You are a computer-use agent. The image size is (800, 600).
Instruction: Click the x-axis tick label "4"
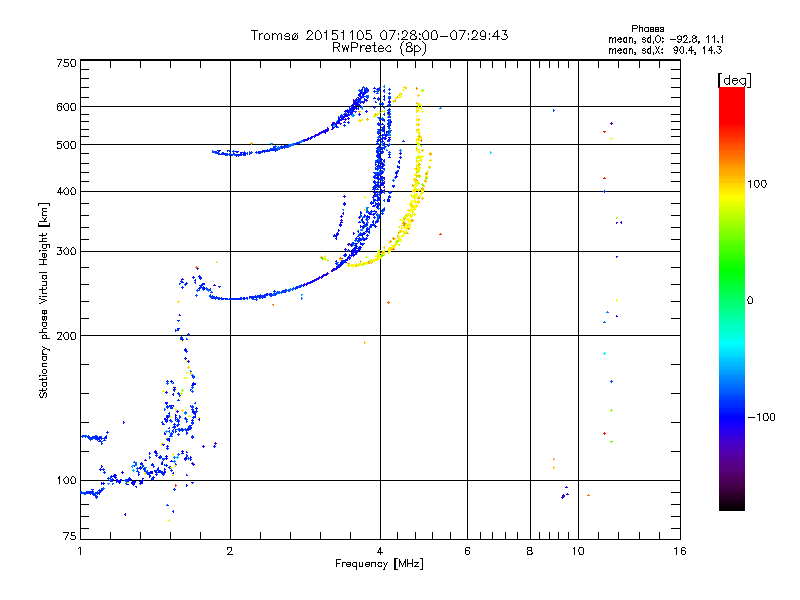(380, 551)
